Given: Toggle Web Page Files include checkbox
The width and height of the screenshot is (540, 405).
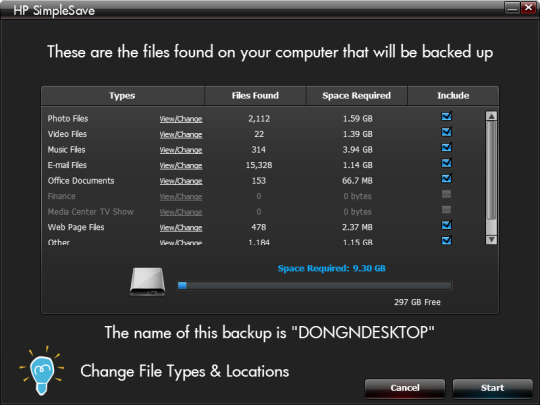Looking at the screenshot, I should (x=447, y=225).
